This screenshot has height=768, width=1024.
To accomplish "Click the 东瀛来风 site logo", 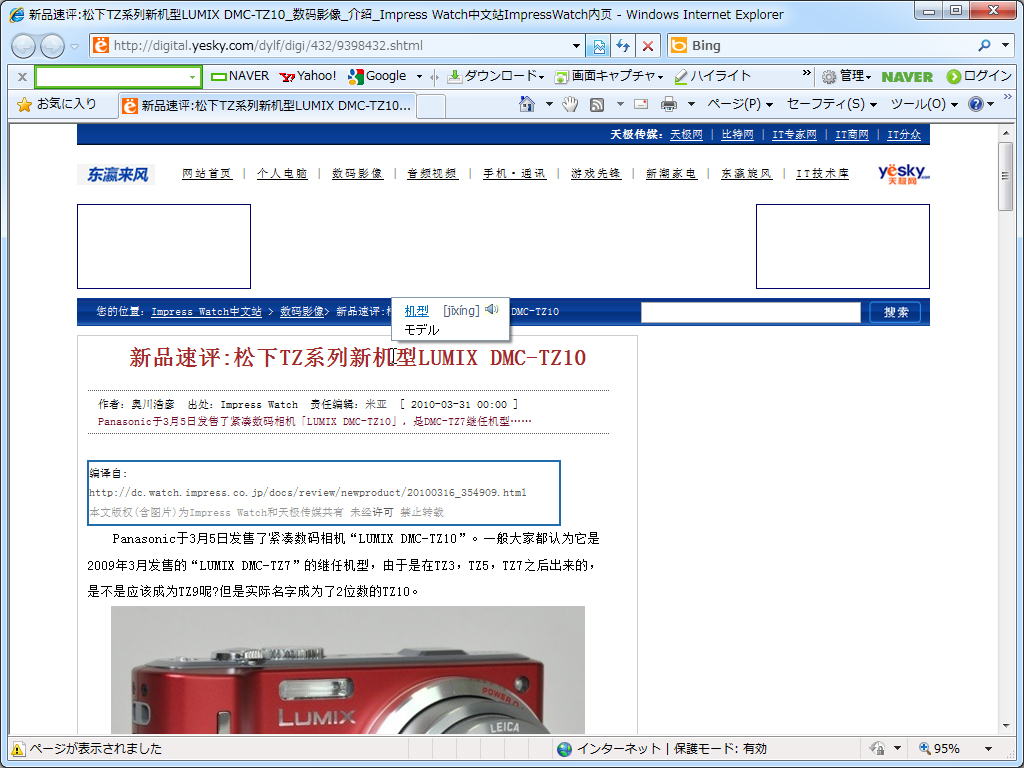I will pos(117,174).
